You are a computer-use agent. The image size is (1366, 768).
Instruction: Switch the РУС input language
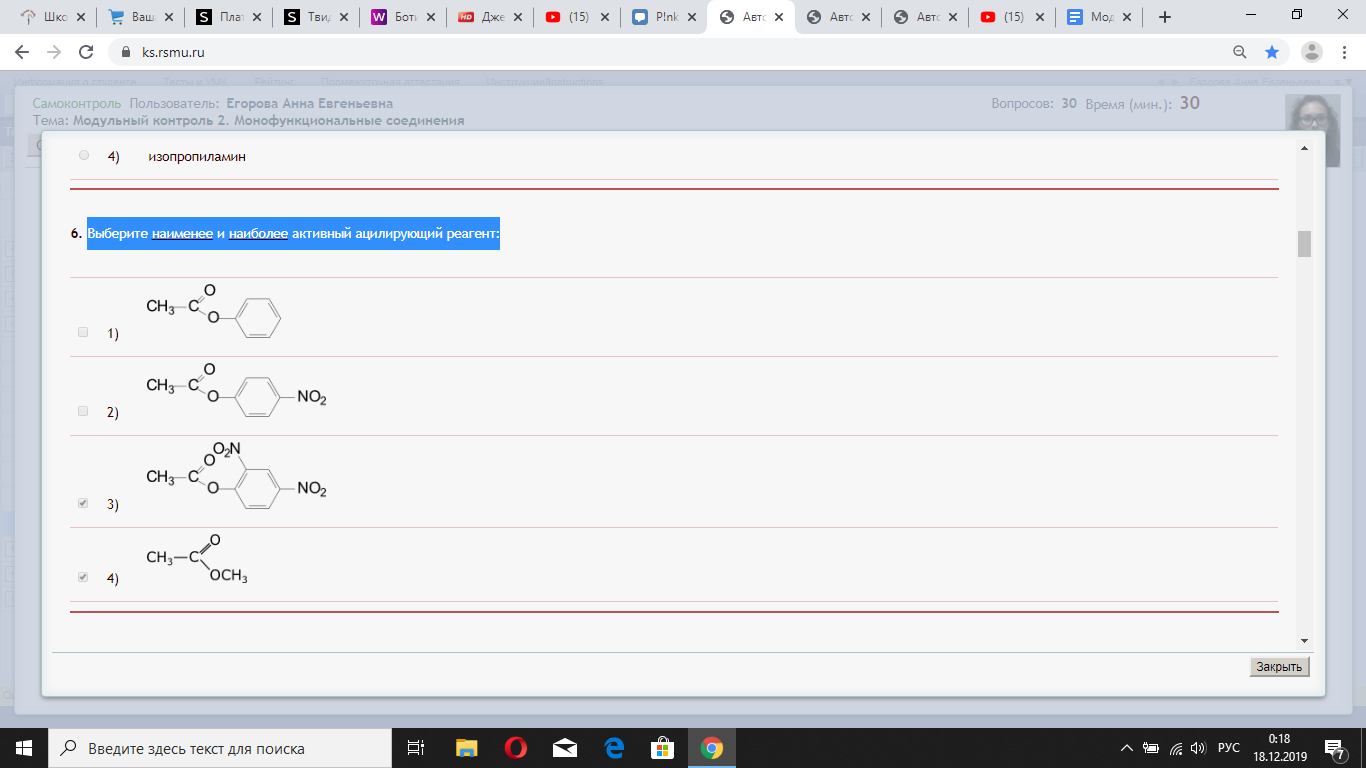(x=1229, y=748)
